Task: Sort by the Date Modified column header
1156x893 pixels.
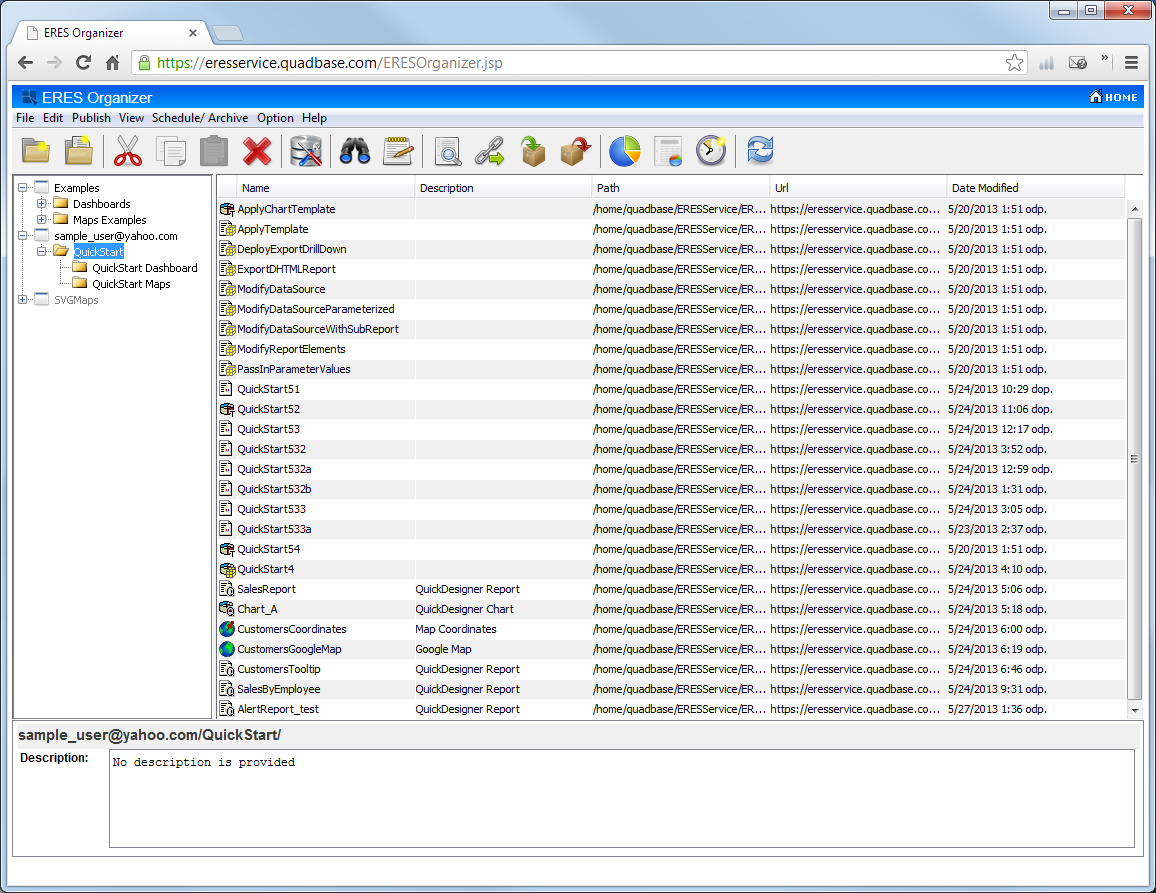Action: [1036, 188]
